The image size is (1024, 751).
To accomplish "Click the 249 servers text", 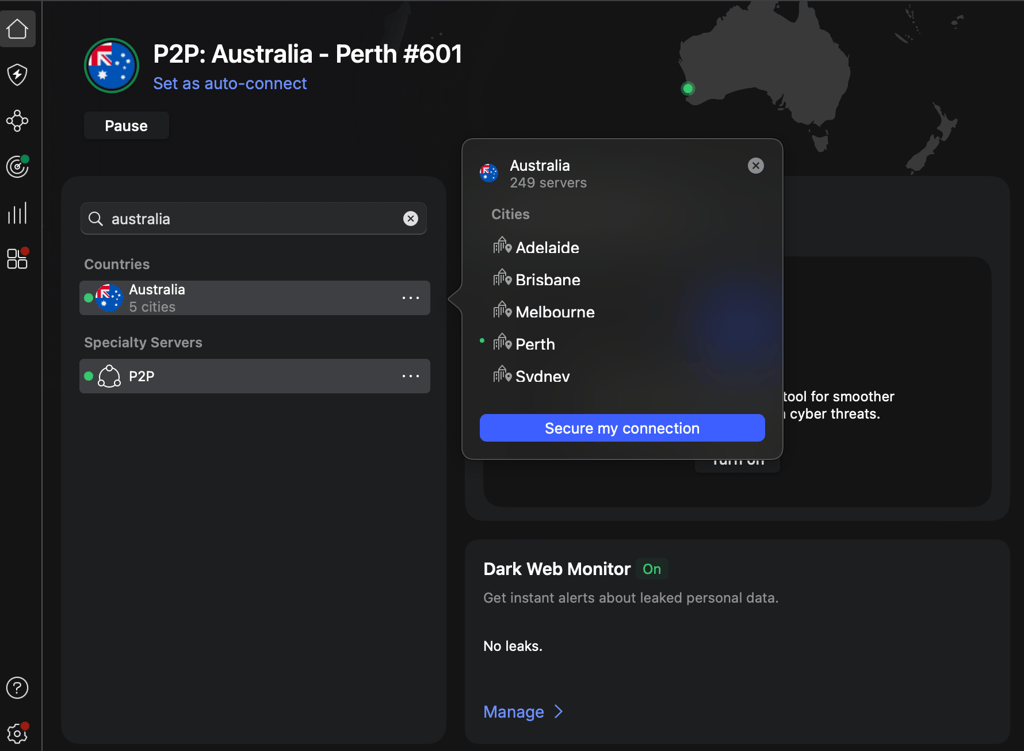I will (x=548, y=183).
